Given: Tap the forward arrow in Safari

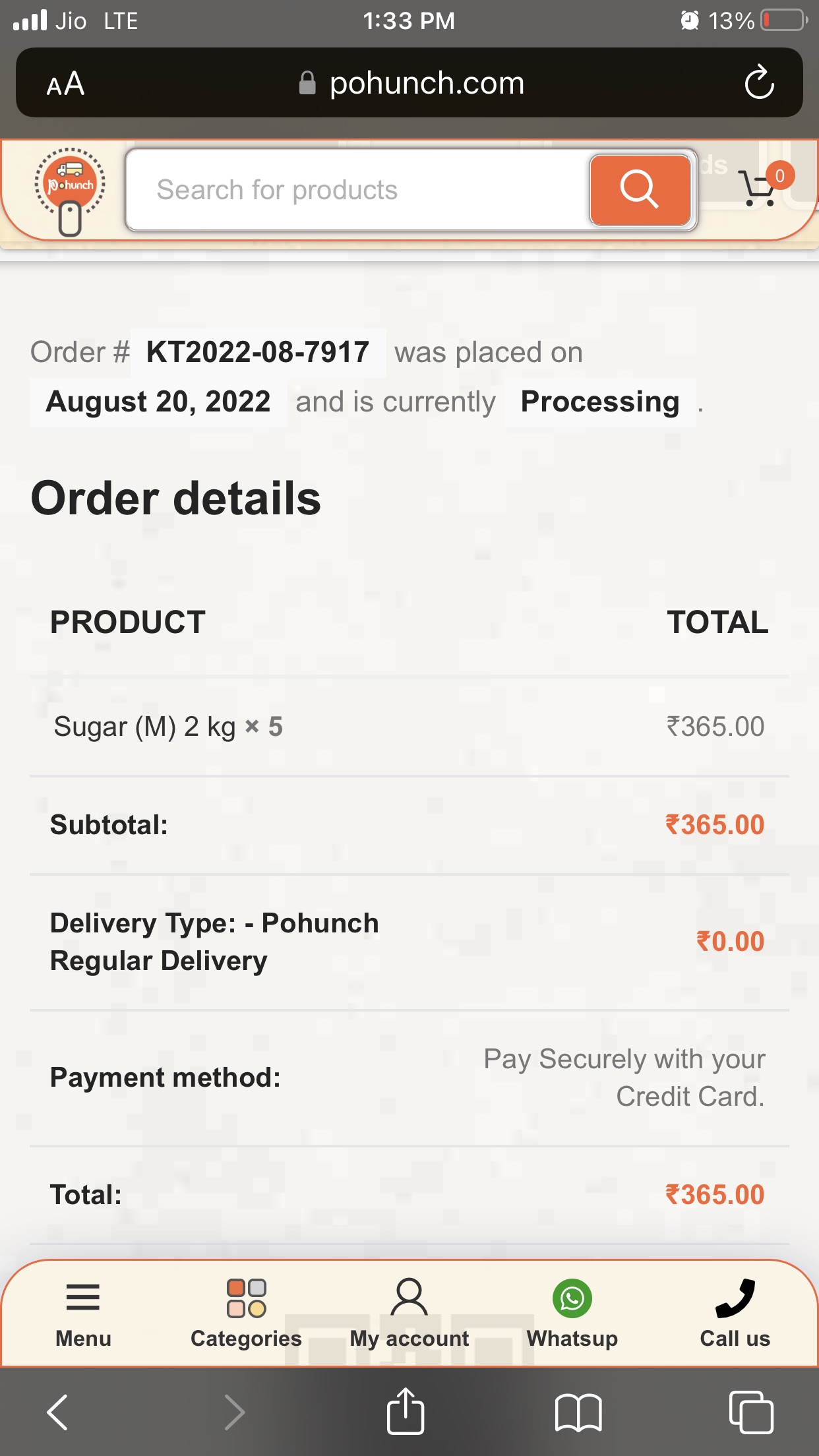Looking at the screenshot, I should pyautogui.click(x=234, y=1412).
